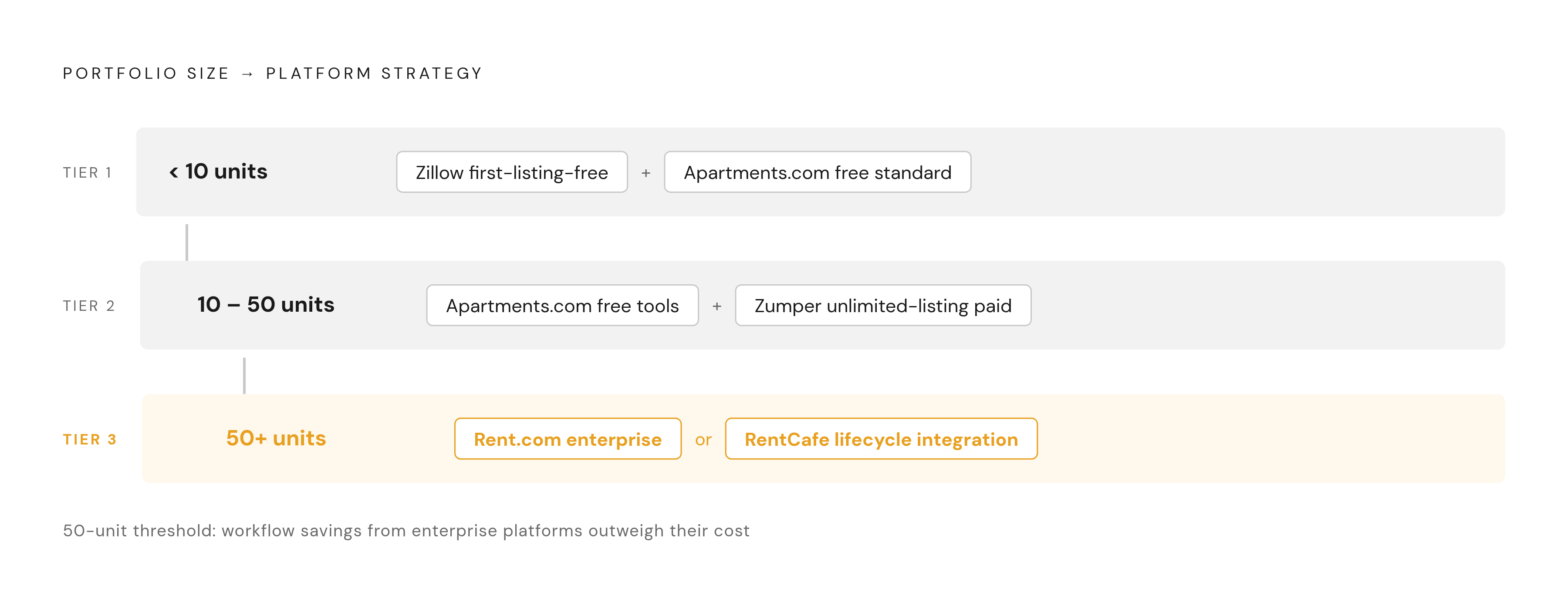
Task: Click the Zillow first-listing-free box
Action: coord(511,172)
